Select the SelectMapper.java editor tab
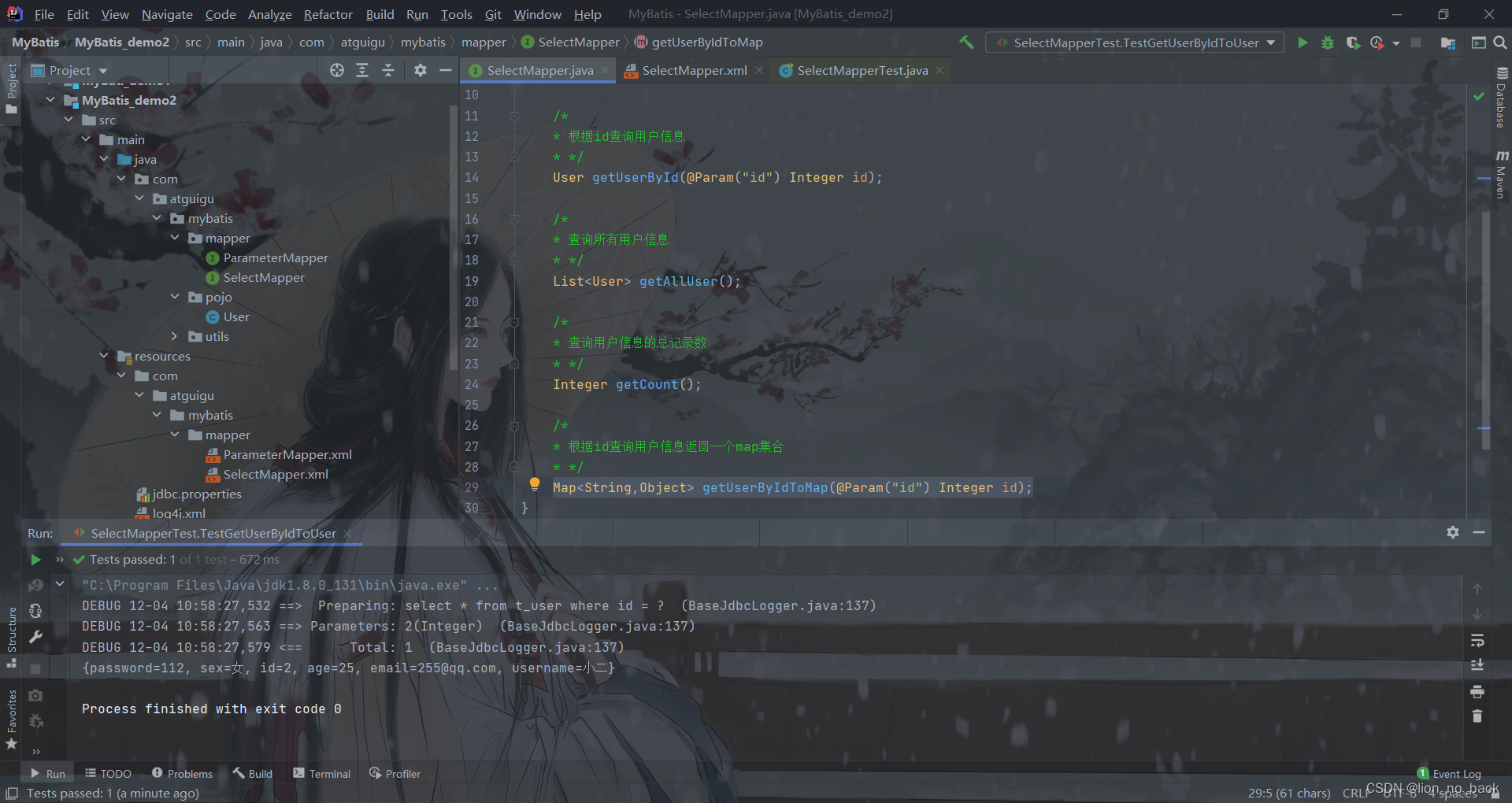The width and height of the screenshot is (1512, 803). click(540, 70)
